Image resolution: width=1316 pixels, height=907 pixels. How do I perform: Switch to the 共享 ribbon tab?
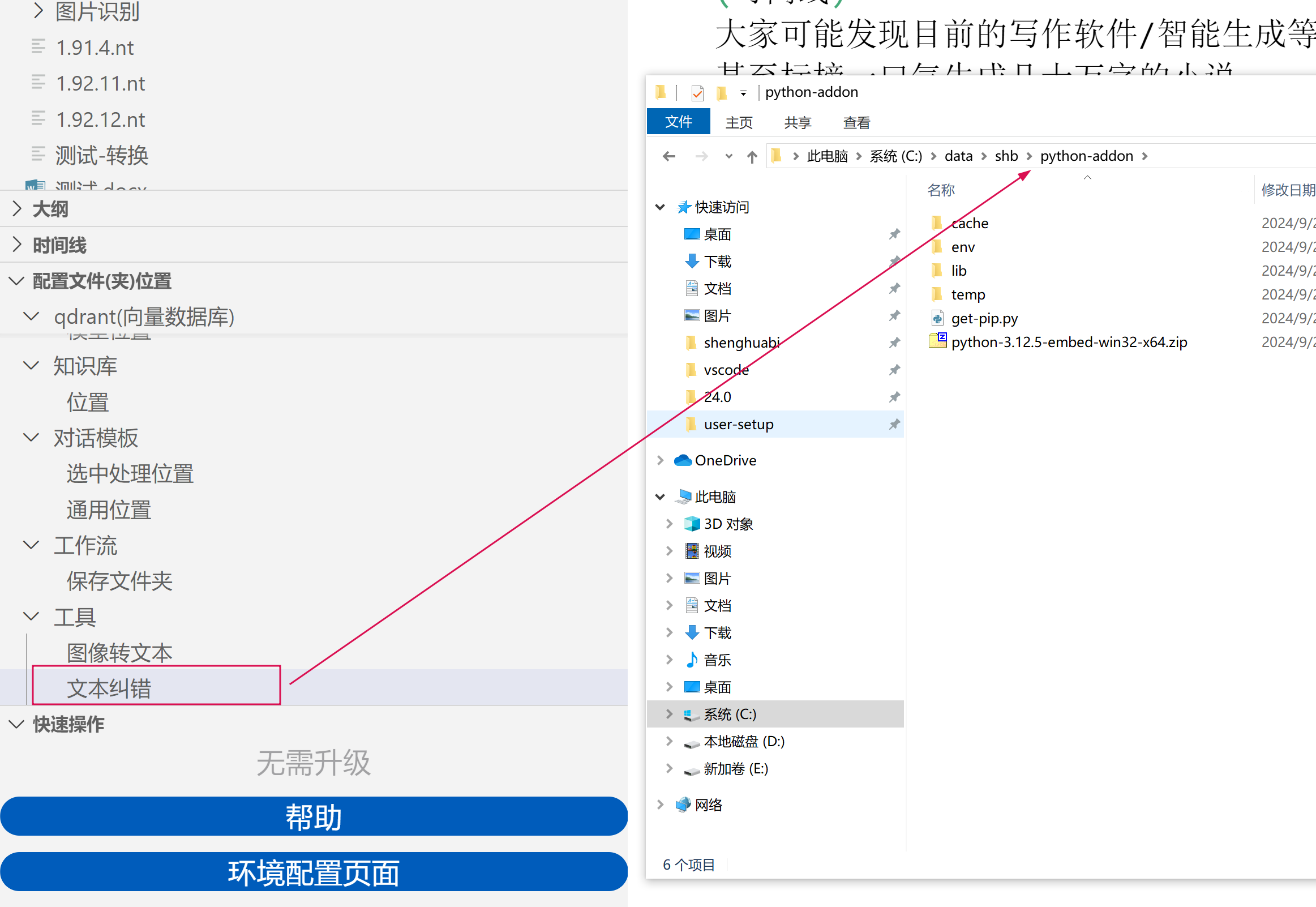pos(798,122)
